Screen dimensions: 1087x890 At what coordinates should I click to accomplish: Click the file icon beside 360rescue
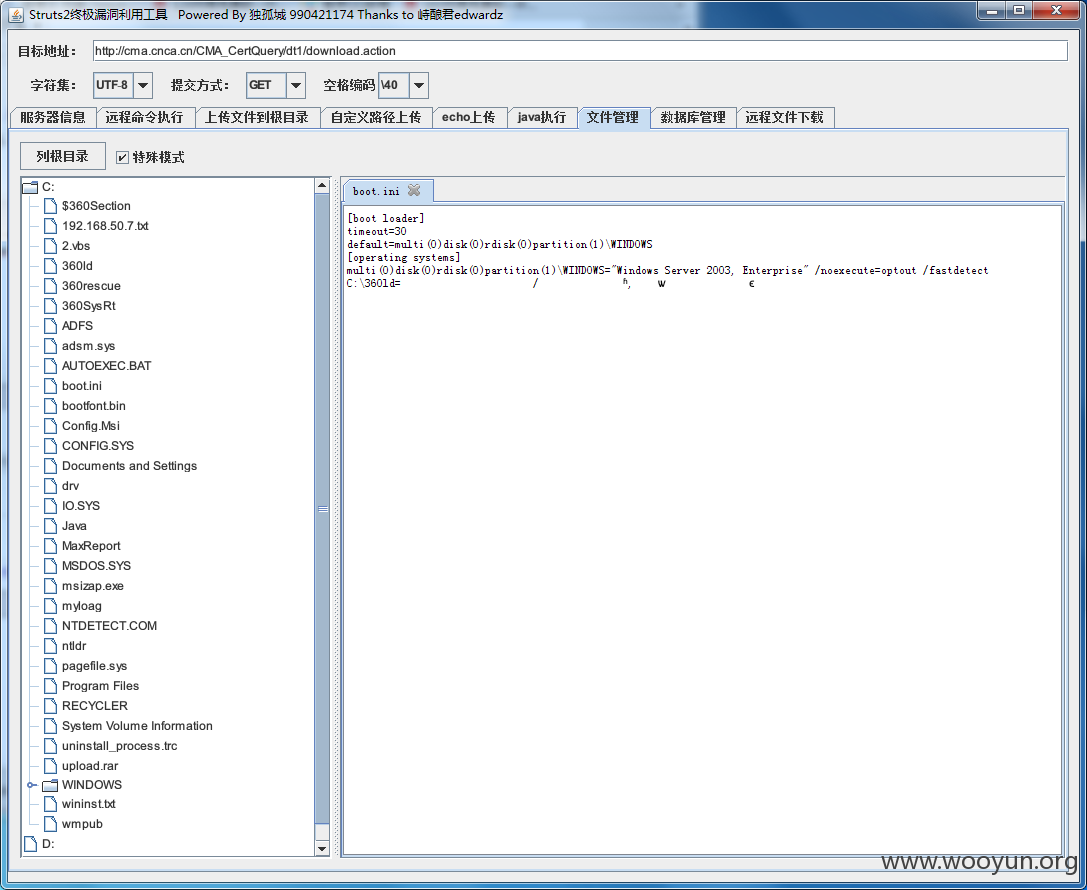point(50,286)
